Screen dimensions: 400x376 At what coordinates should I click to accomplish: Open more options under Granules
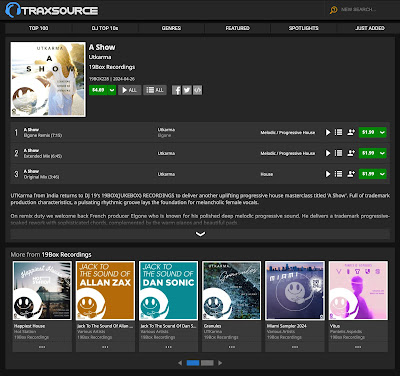[232, 347]
